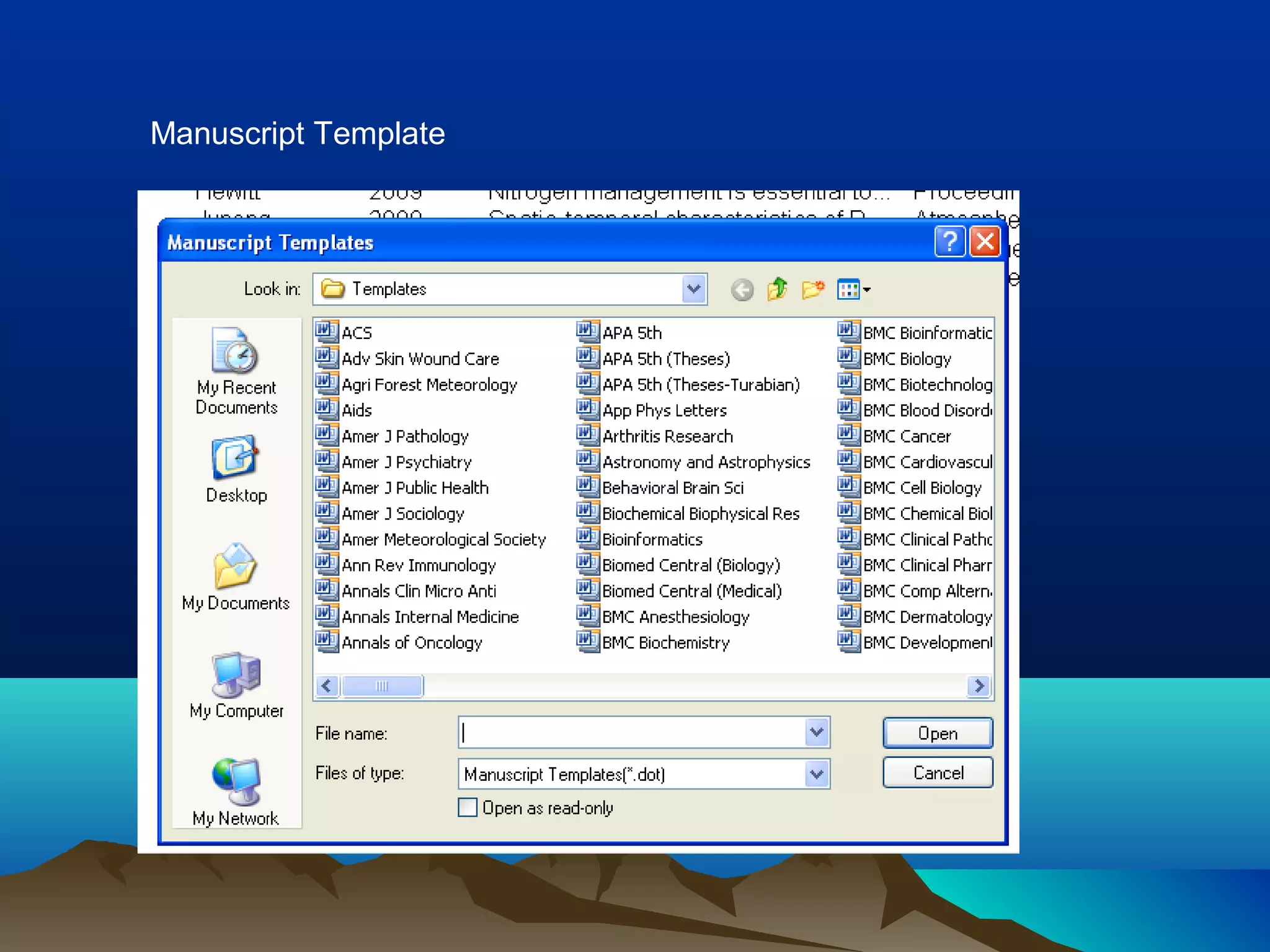1270x952 pixels.
Task: Enable Open as read-only checkbox
Action: (x=468, y=808)
